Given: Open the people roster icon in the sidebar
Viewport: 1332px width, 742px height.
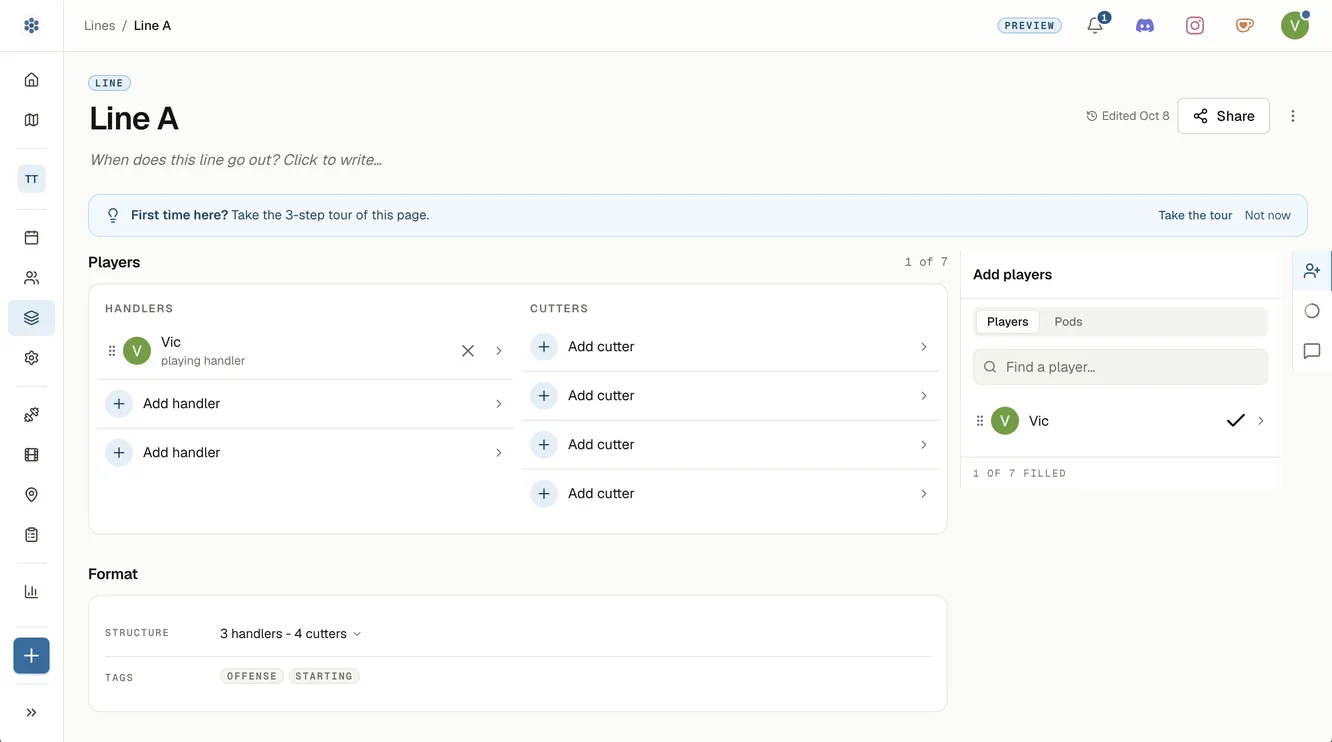Looking at the screenshot, I should click(x=31, y=278).
